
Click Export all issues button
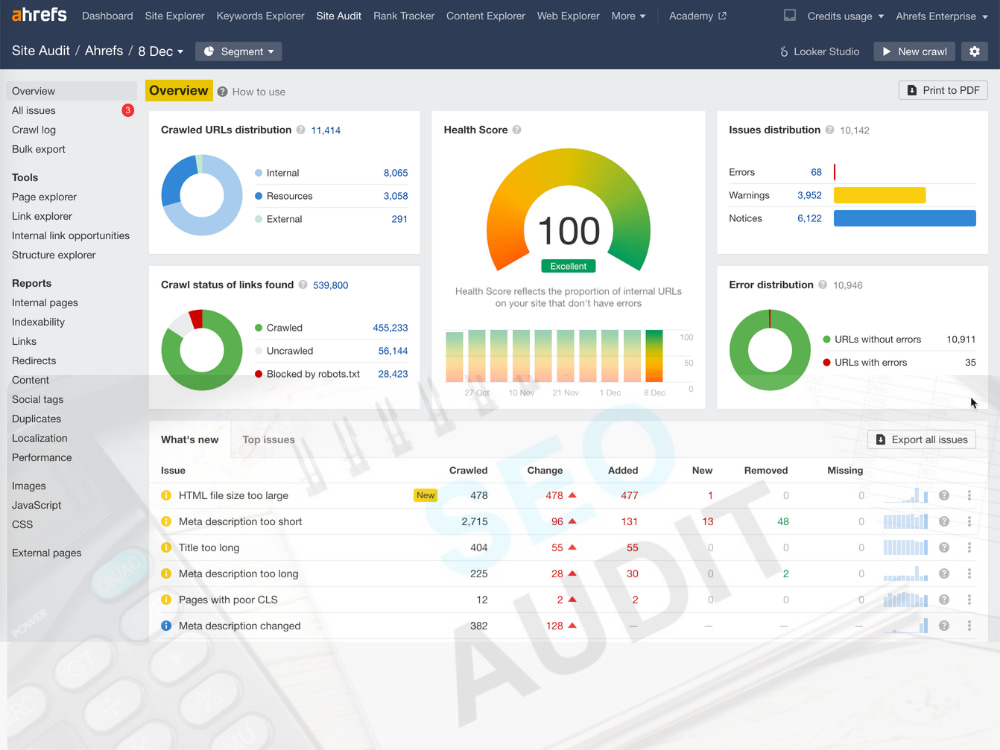921,439
